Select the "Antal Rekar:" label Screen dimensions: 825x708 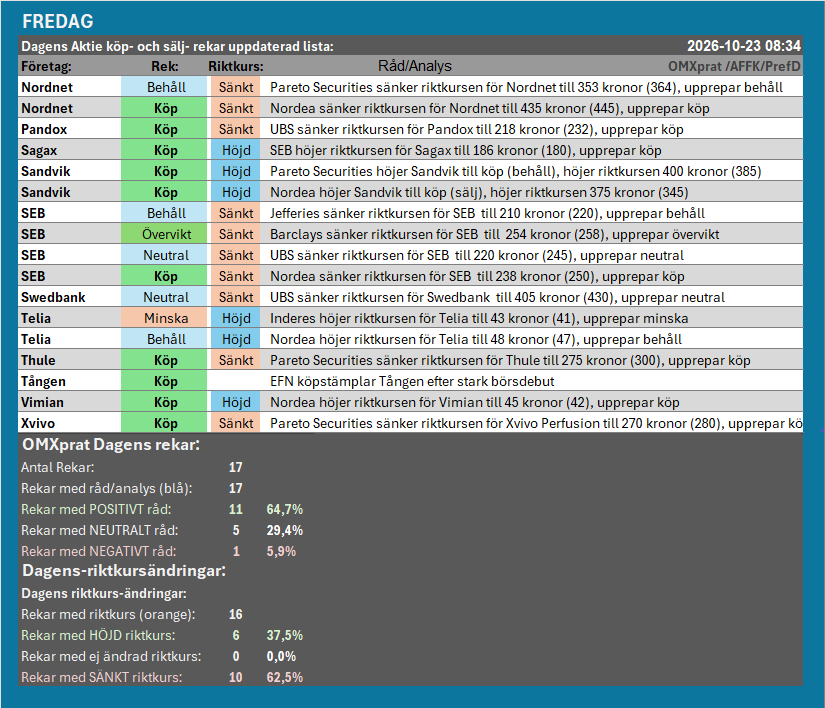pyautogui.click(x=57, y=468)
